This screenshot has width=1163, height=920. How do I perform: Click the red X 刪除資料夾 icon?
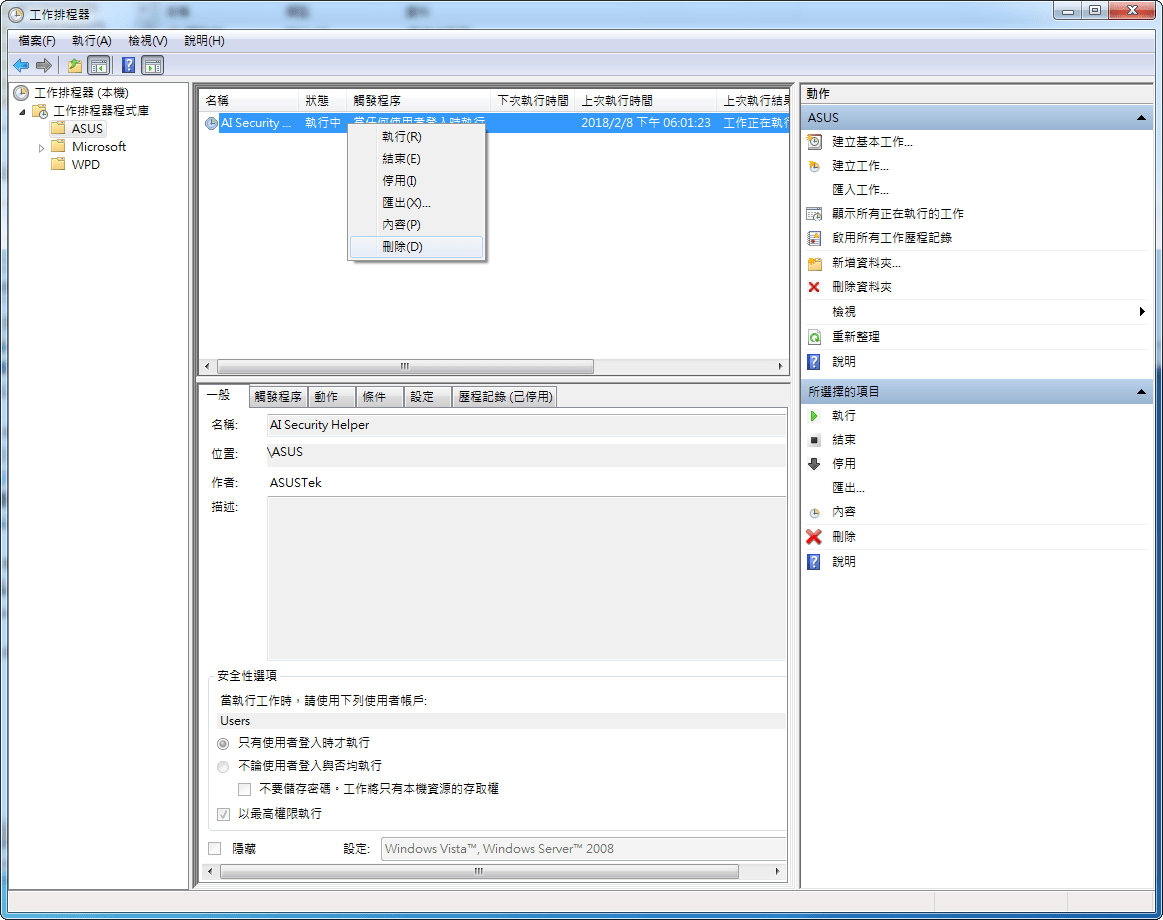pos(814,287)
